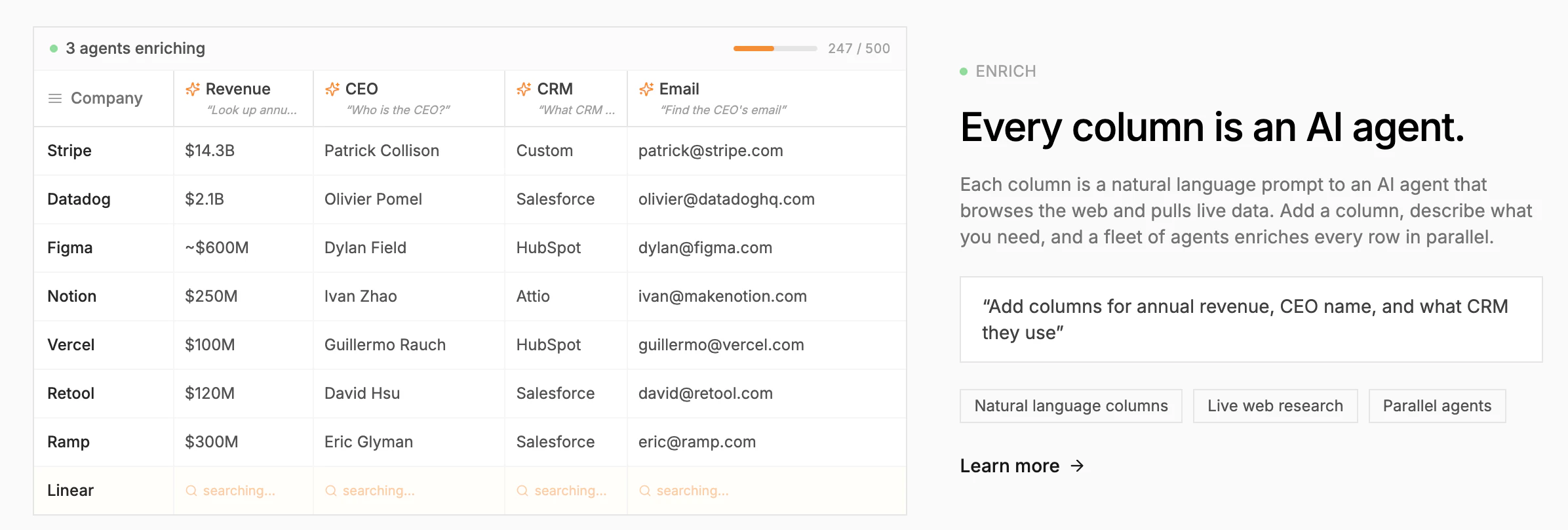Screen dimensions: 1568x530
Task: Click the Ivan Zhao CEO cell
Action: pos(409,296)
